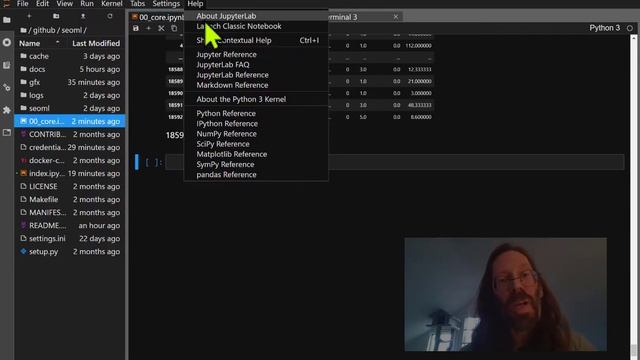Select the settings.ini file
The image size is (640, 360).
(70, 238)
